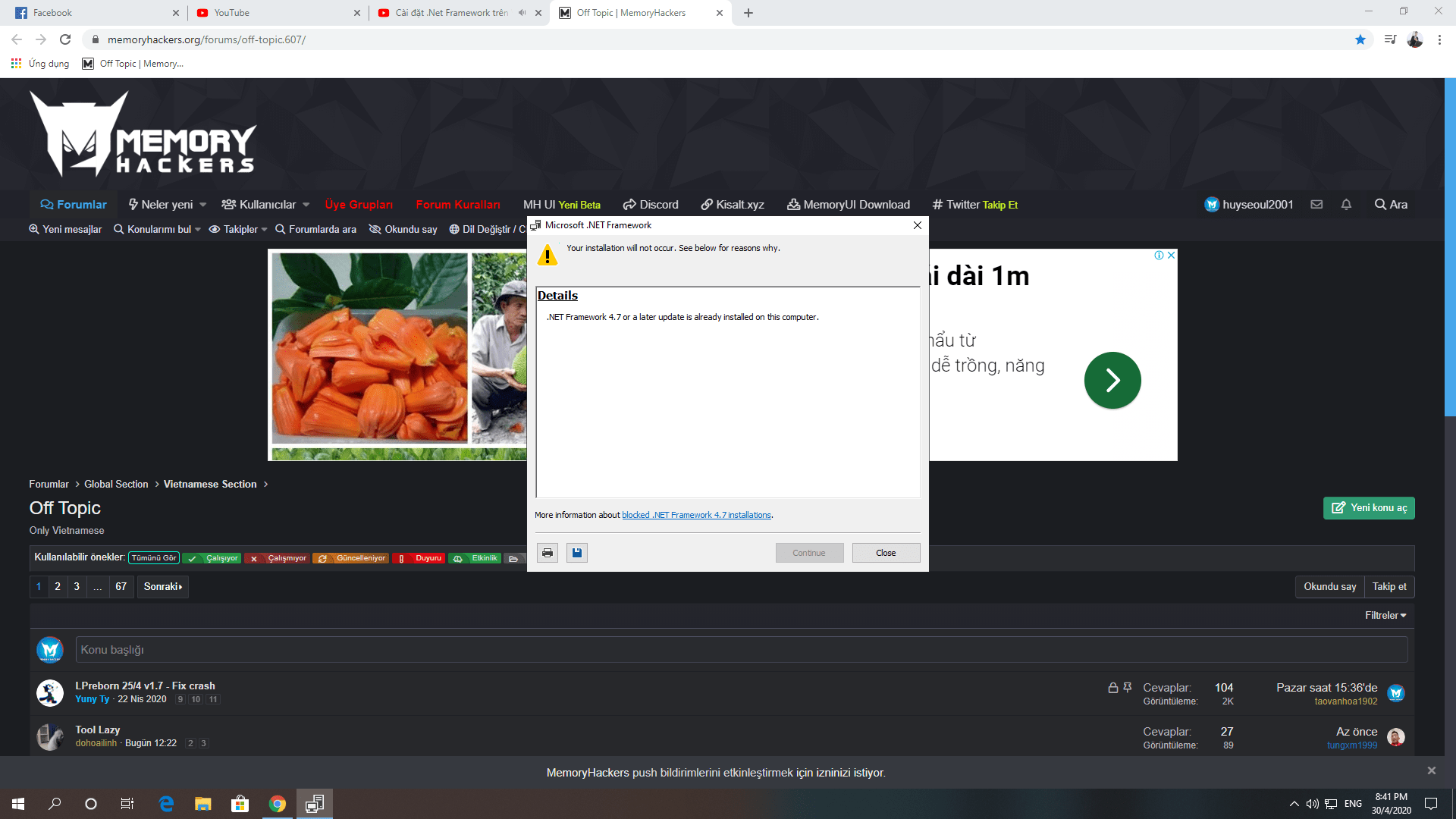This screenshot has height=819, width=1456.
Task: Open Yeni mesajlar link
Action: coord(65,230)
